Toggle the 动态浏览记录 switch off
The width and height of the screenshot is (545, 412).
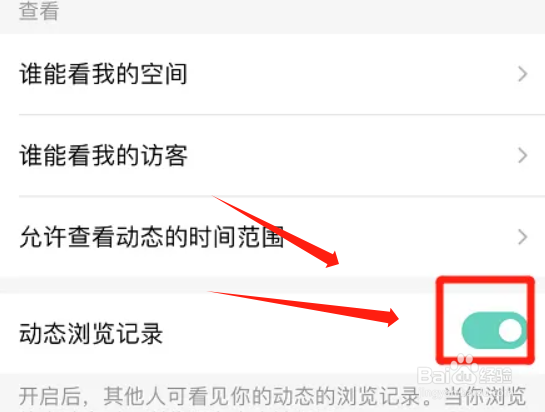pos(495,330)
